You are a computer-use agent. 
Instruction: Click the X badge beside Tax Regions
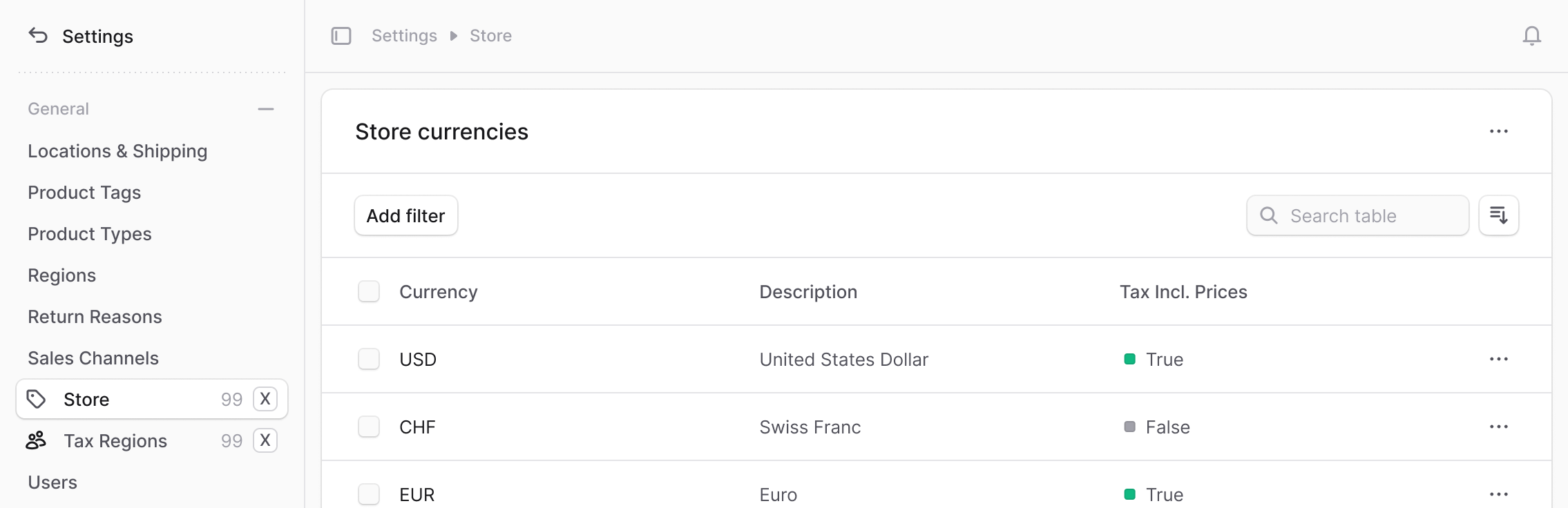click(265, 440)
